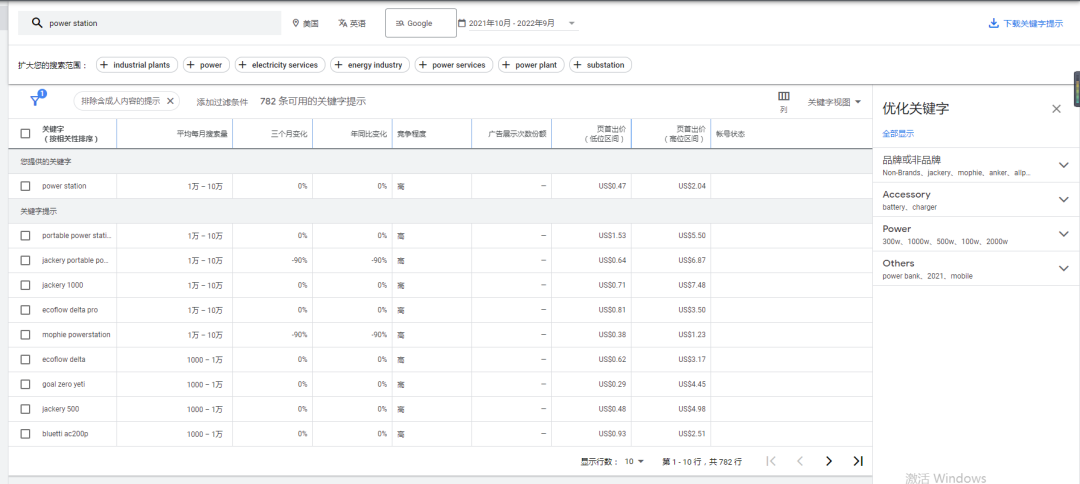Viewport: 1080px width, 484px height.
Task: Open the filter funnel icon
Action: point(36,100)
